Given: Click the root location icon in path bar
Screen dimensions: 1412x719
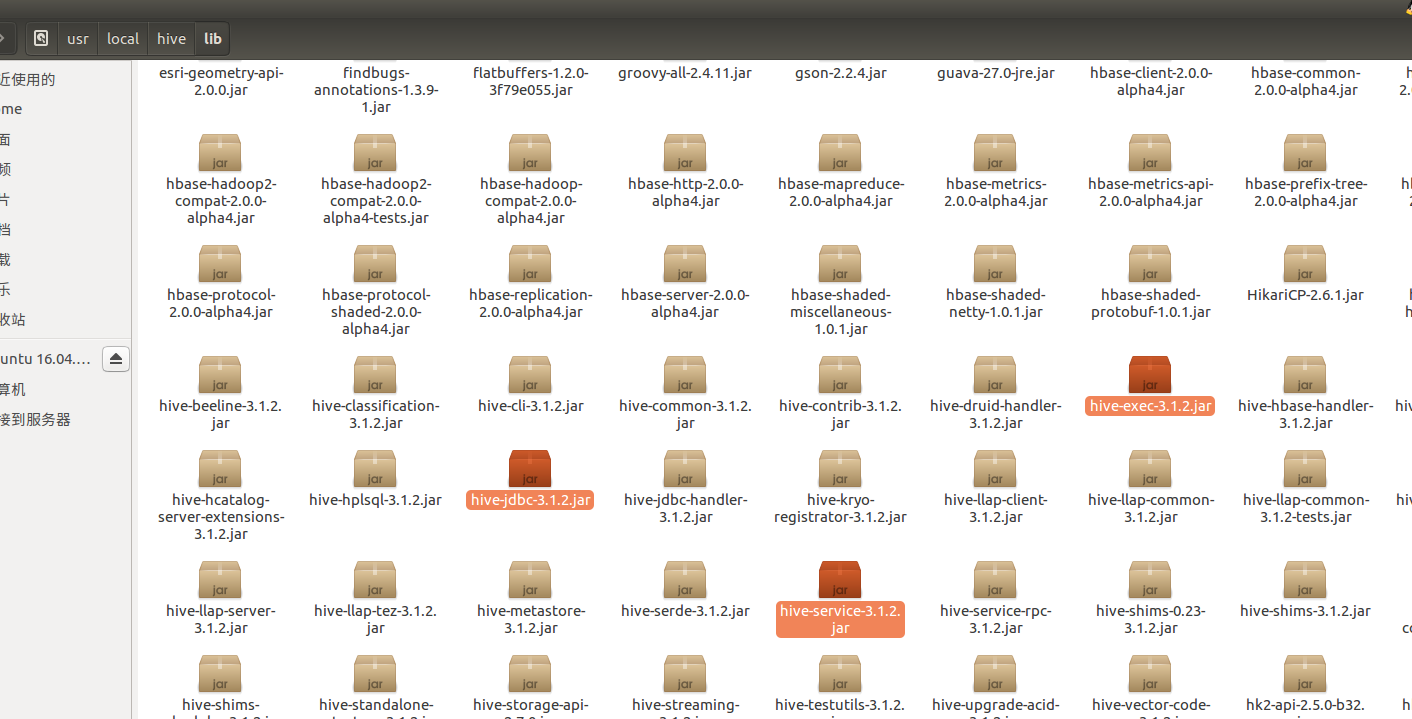Looking at the screenshot, I should pyautogui.click(x=41, y=39).
